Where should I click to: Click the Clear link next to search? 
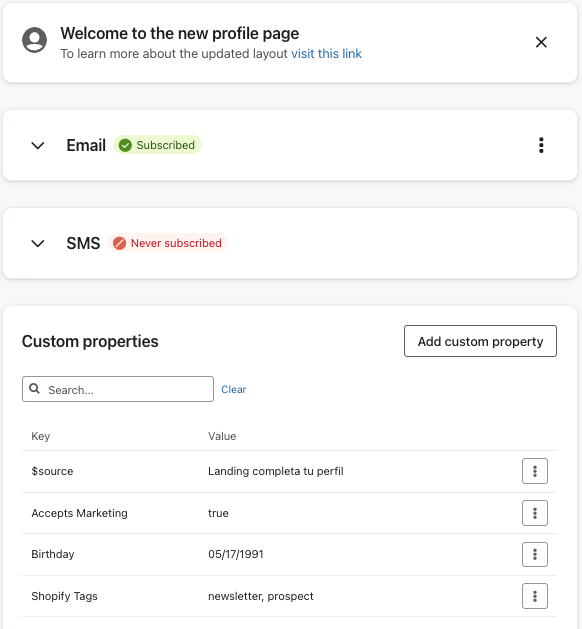[x=233, y=390]
